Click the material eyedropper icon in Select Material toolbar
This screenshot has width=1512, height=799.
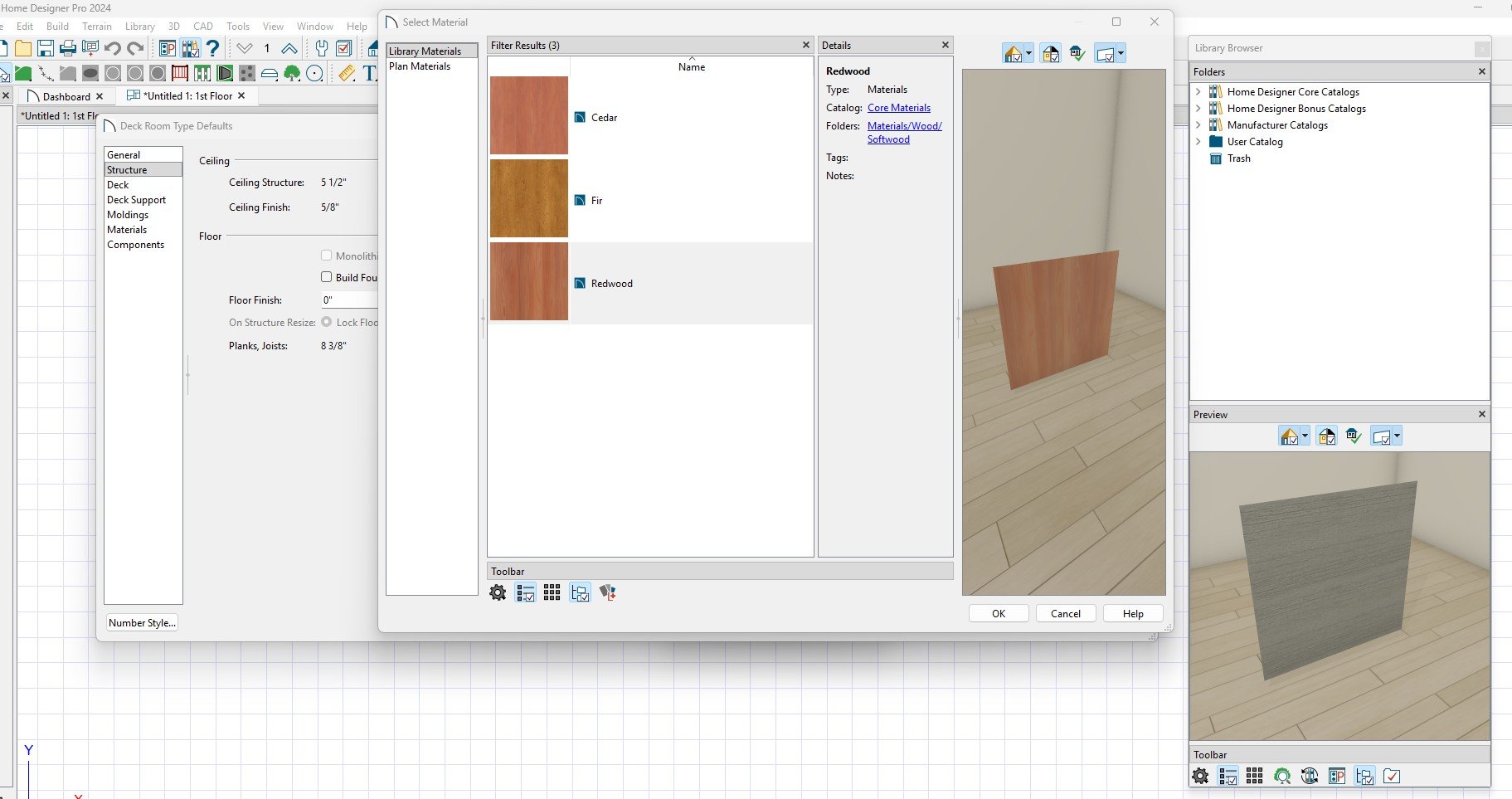[607, 592]
